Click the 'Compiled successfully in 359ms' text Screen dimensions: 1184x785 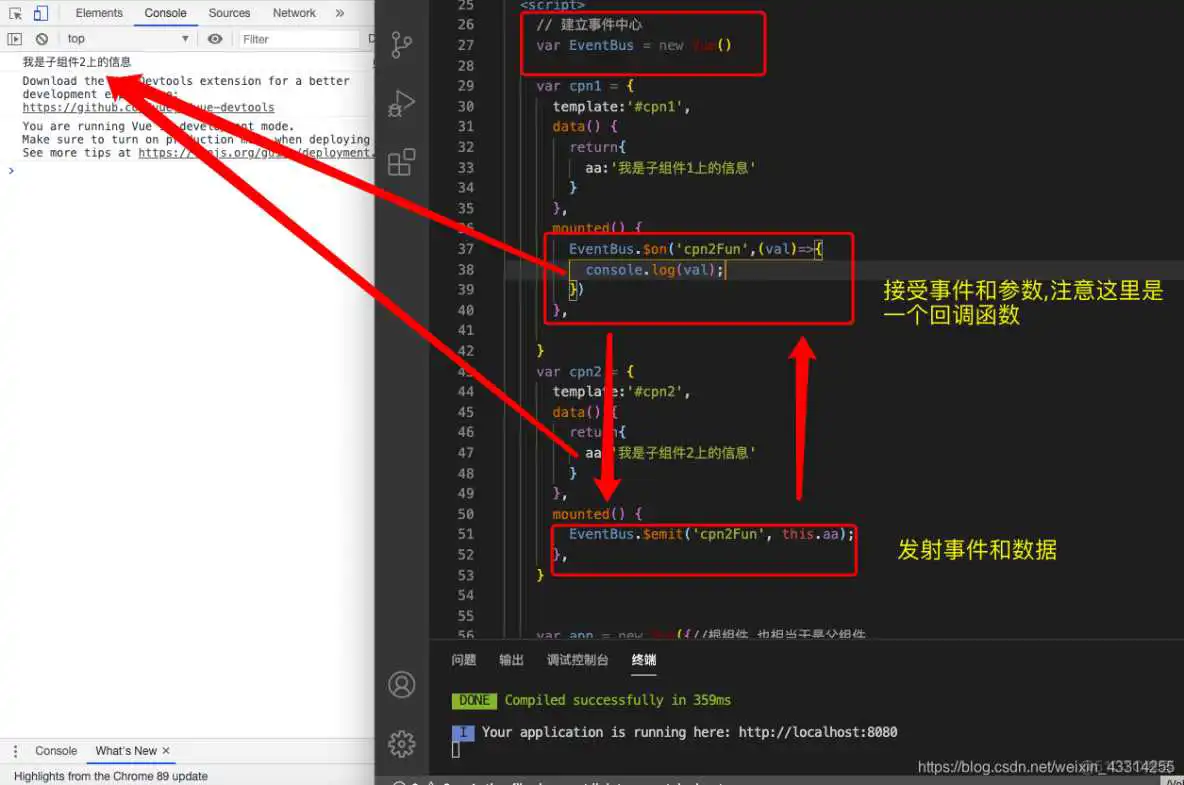(x=618, y=700)
